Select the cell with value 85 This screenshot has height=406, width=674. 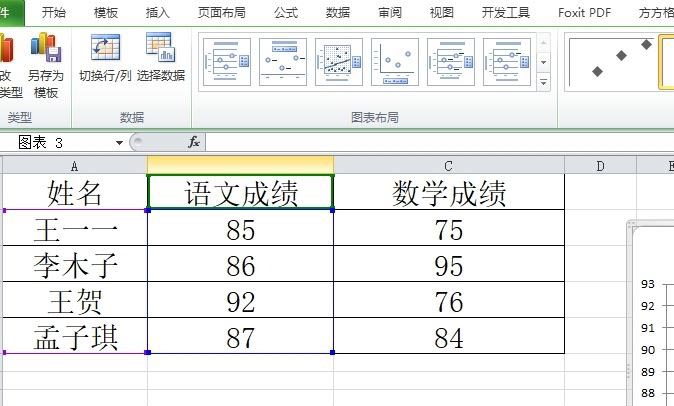[x=240, y=228]
